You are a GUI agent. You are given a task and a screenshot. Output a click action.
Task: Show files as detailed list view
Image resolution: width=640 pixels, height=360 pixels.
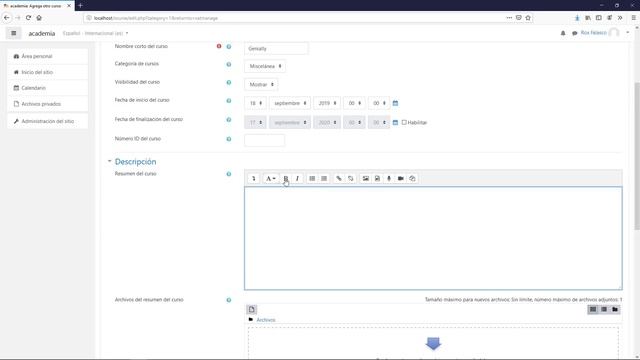[x=604, y=309]
